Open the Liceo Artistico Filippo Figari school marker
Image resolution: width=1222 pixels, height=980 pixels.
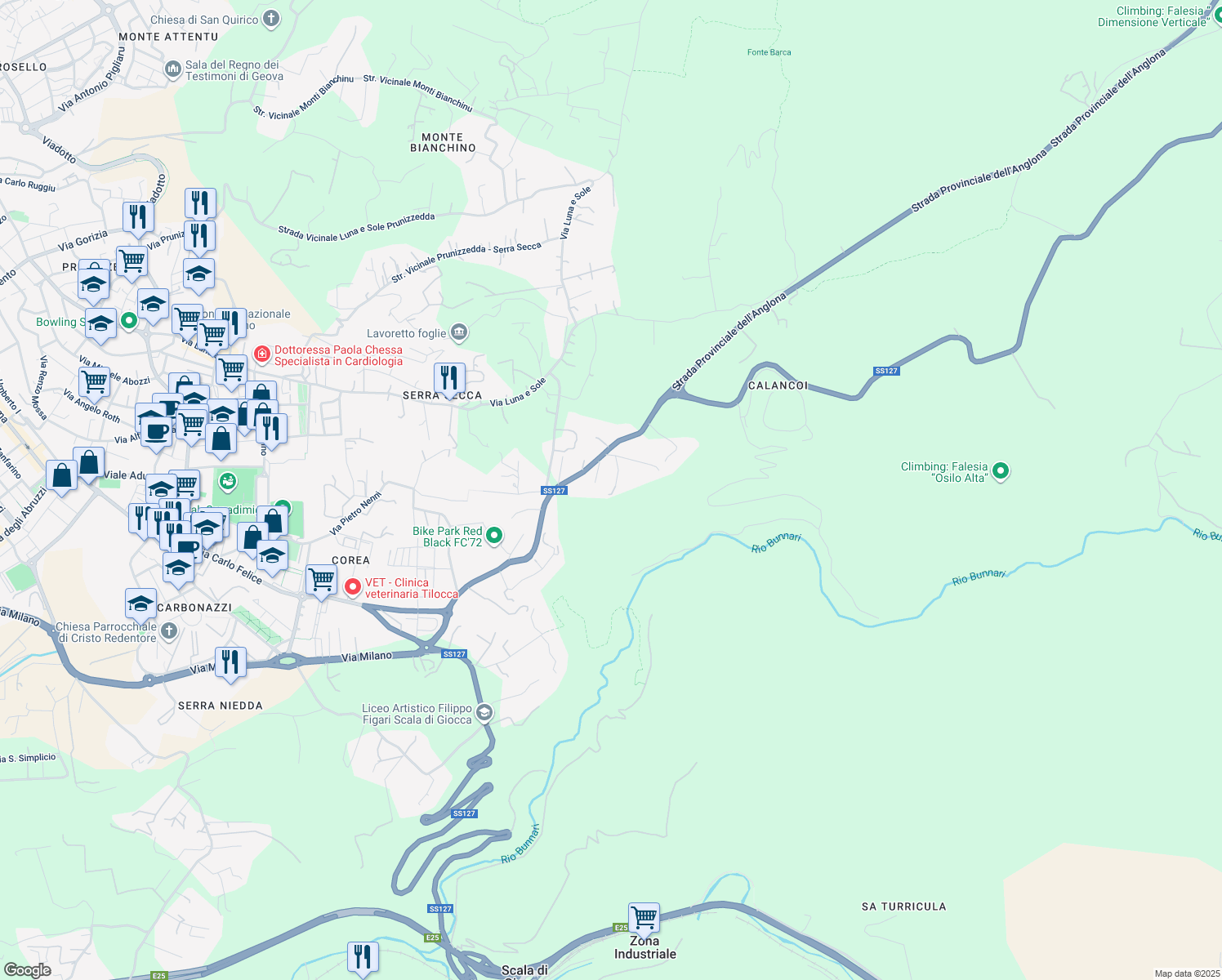tap(484, 712)
